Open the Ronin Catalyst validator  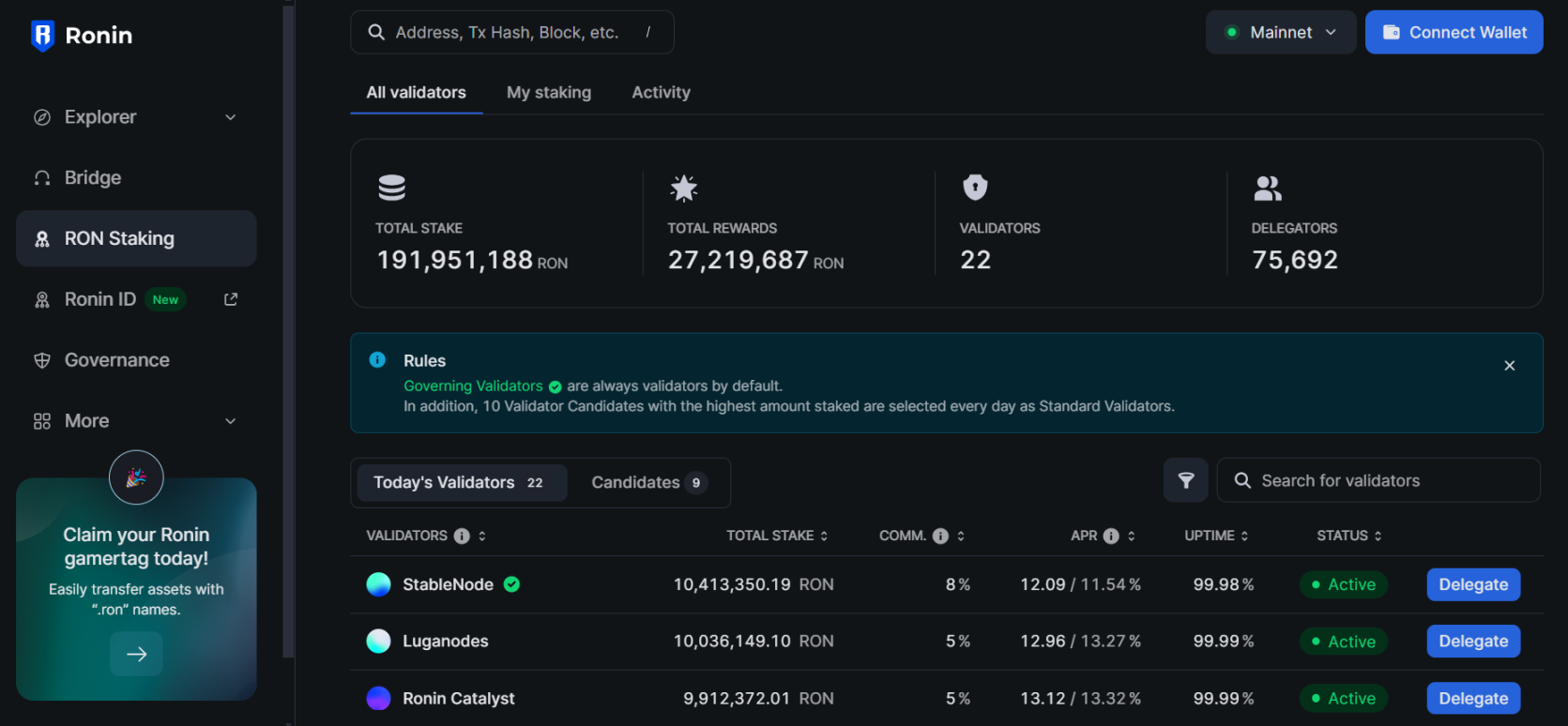tap(459, 699)
